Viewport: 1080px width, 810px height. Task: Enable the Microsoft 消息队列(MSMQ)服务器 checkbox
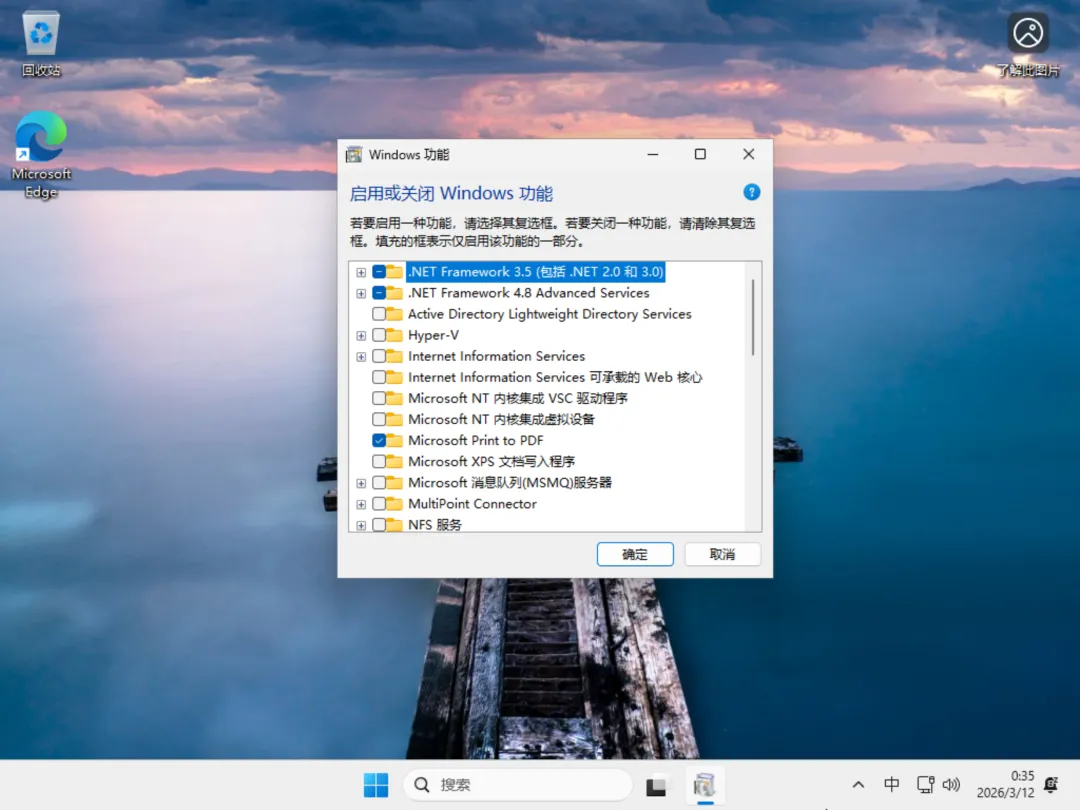coord(379,483)
